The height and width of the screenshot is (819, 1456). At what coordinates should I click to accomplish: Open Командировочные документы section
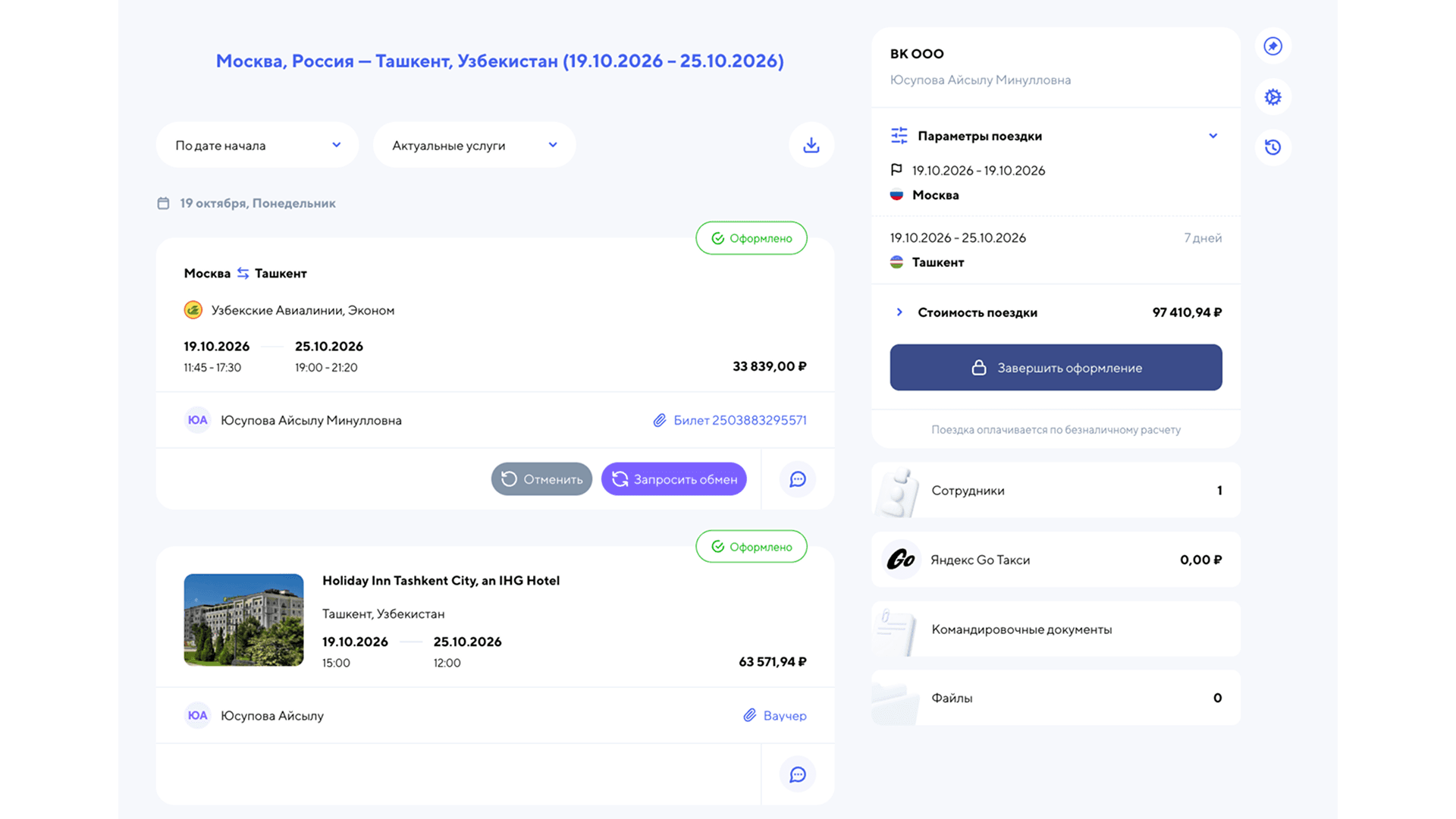[1056, 629]
